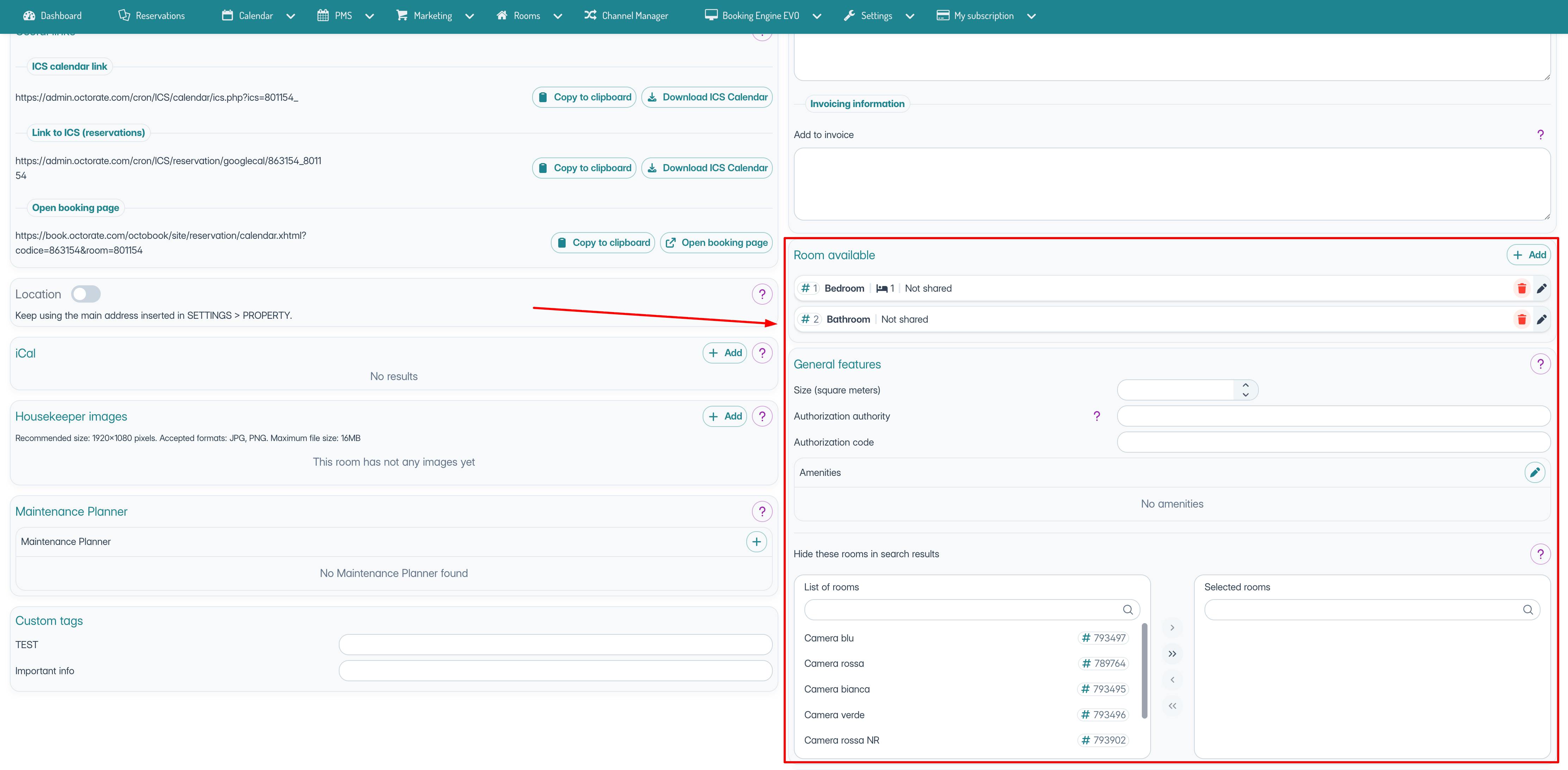Open help for General features
Image resolution: width=1568 pixels, height=770 pixels.
tap(1540, 364)
